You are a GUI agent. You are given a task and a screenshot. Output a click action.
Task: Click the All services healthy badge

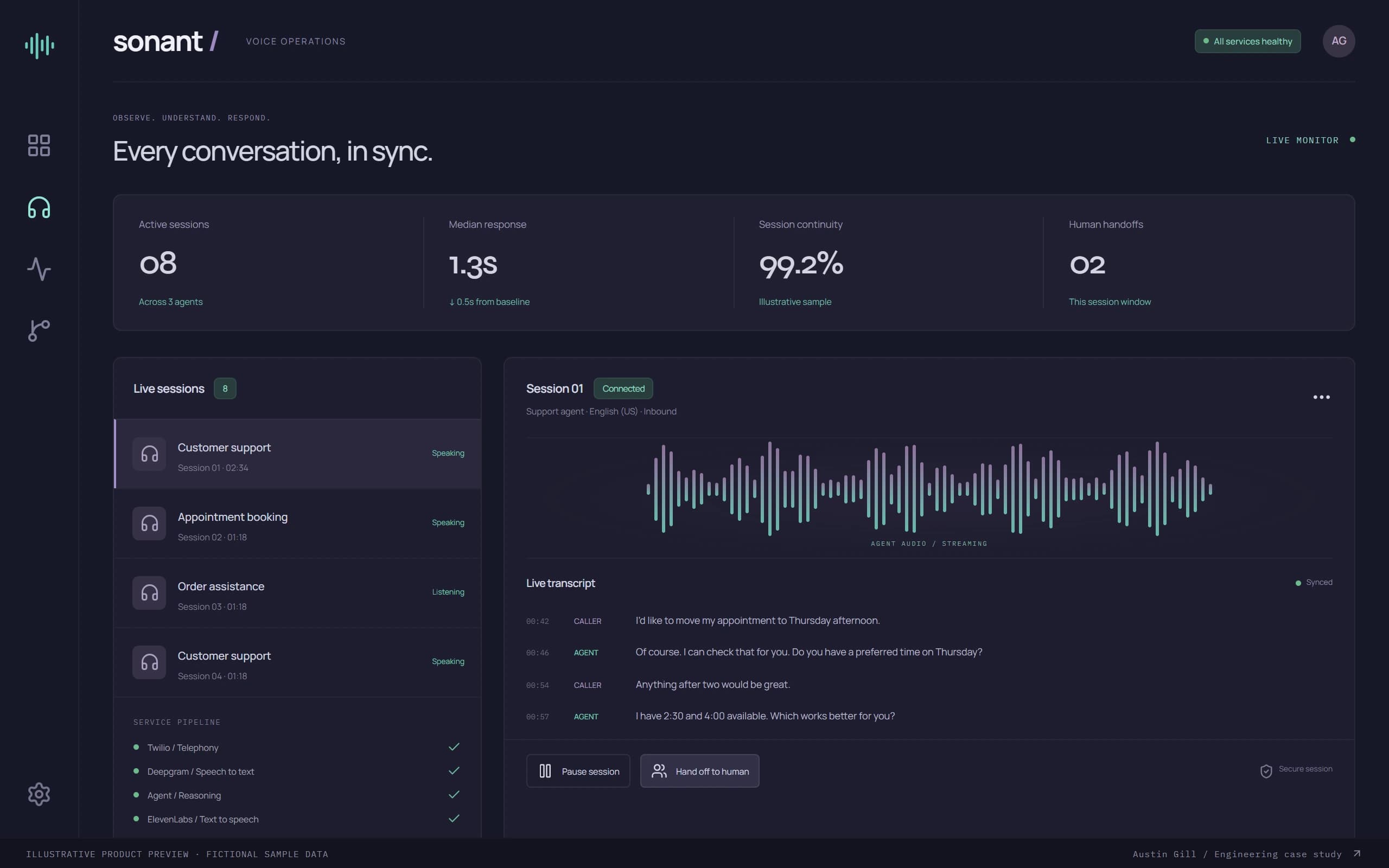point(1247,41)
